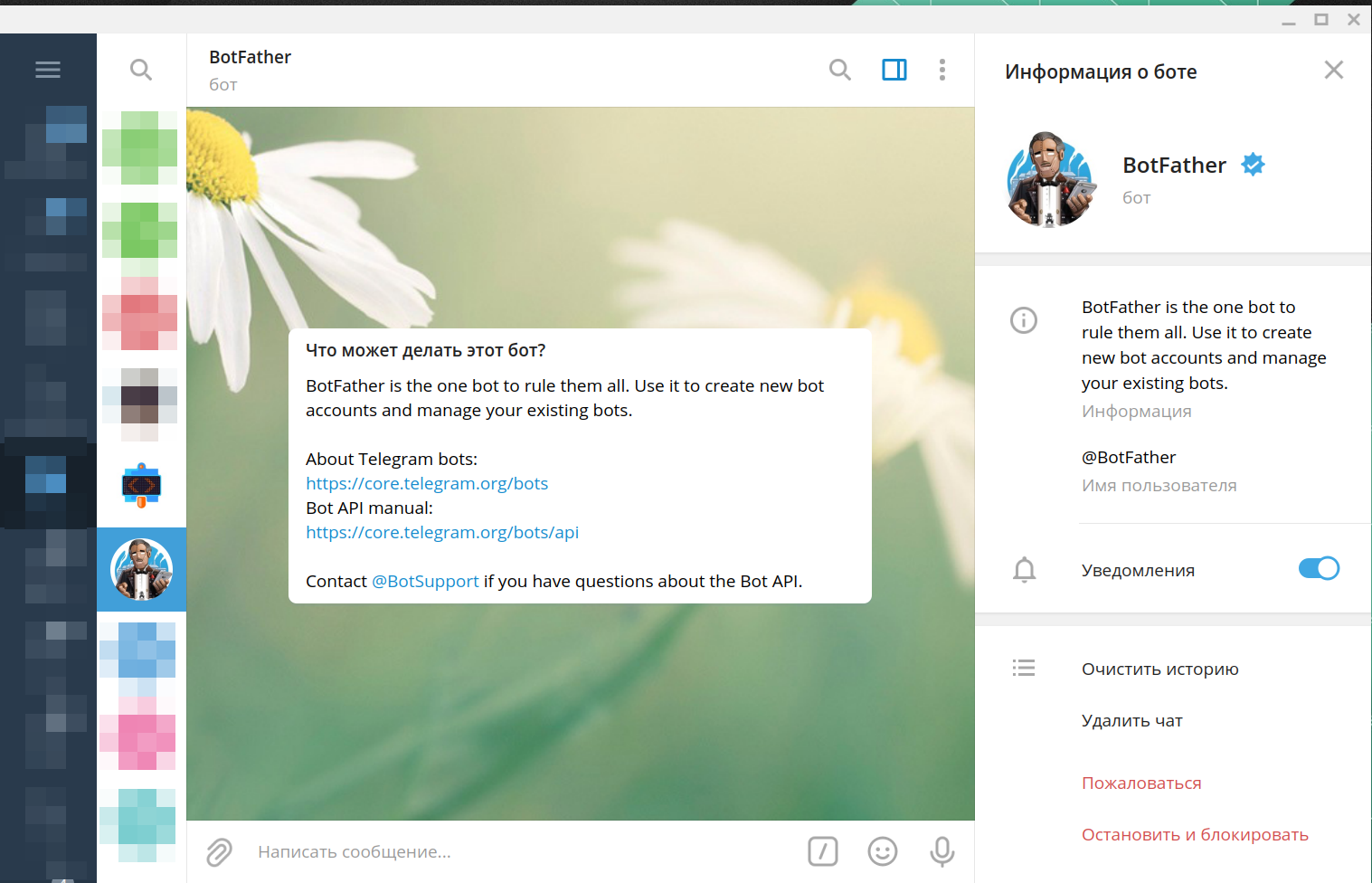This screenshot has height=883, width=1372.
Task: Focus the Написать сообщение input field
Action: [525, 852]
